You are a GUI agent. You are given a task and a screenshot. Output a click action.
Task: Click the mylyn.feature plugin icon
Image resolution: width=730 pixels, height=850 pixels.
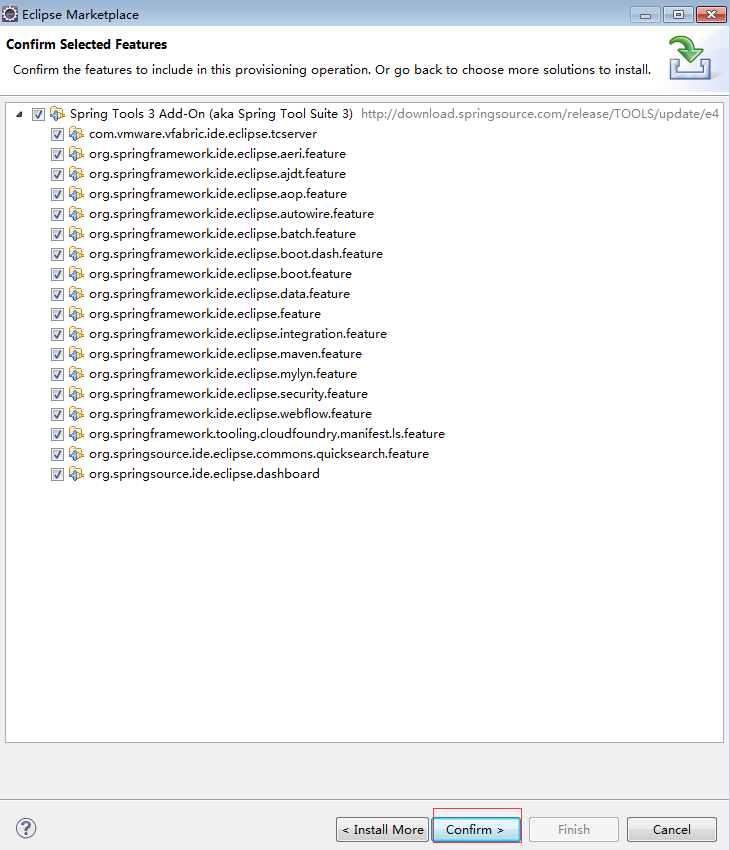click(x=76, y=374)
